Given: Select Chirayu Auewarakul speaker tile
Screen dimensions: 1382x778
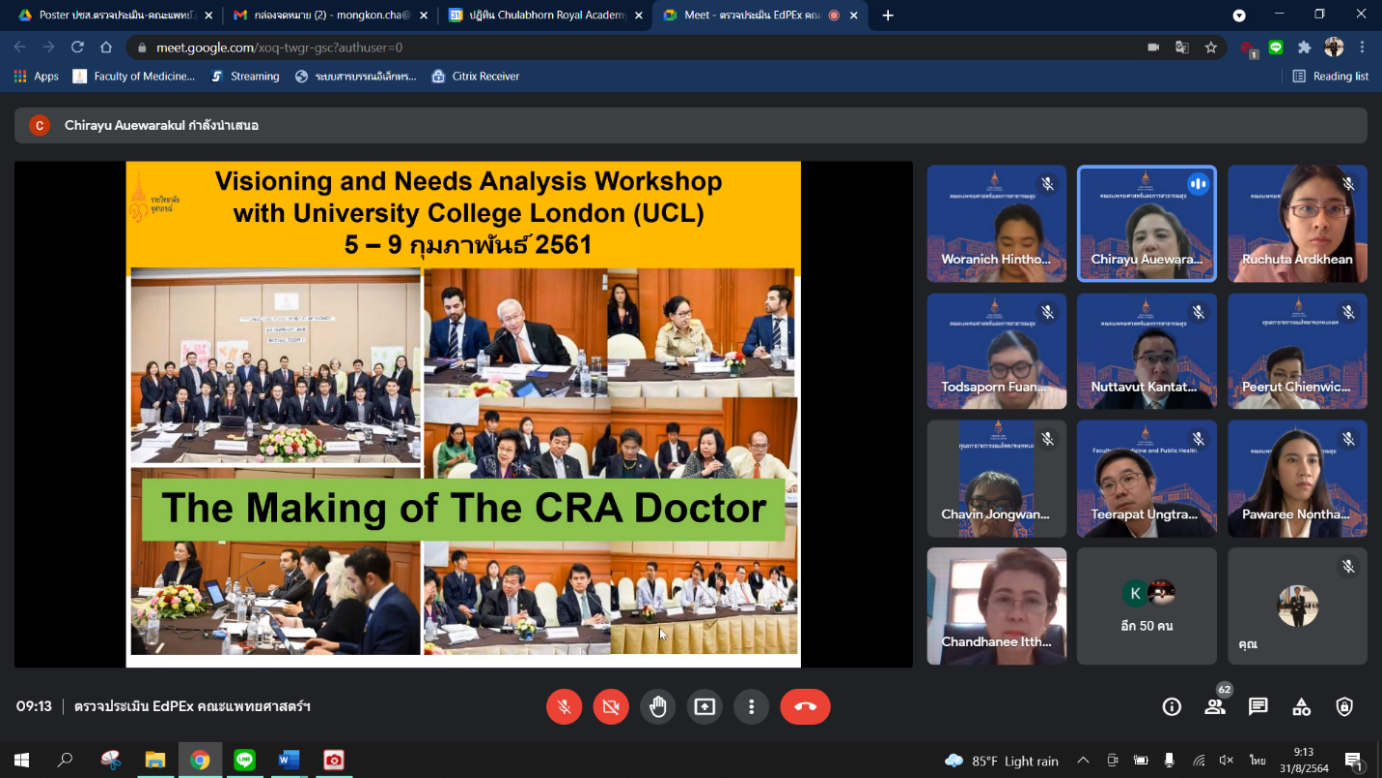Looking at the screenshot, I should coord(1147,223).
